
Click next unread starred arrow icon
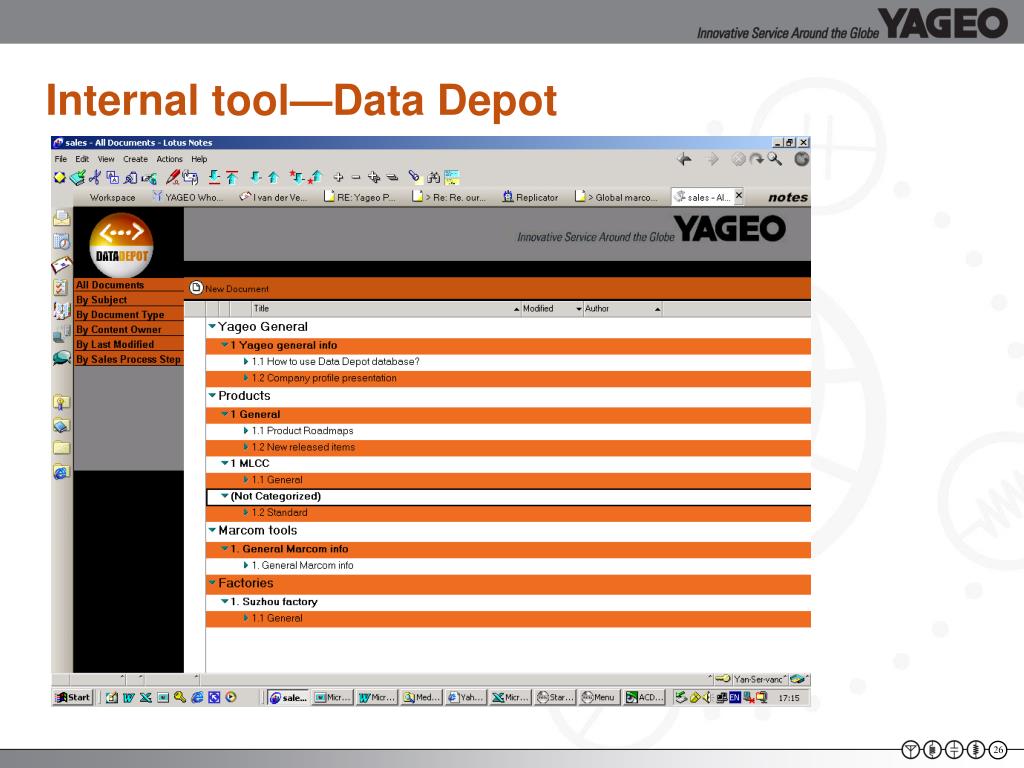[x=297, y=177]
